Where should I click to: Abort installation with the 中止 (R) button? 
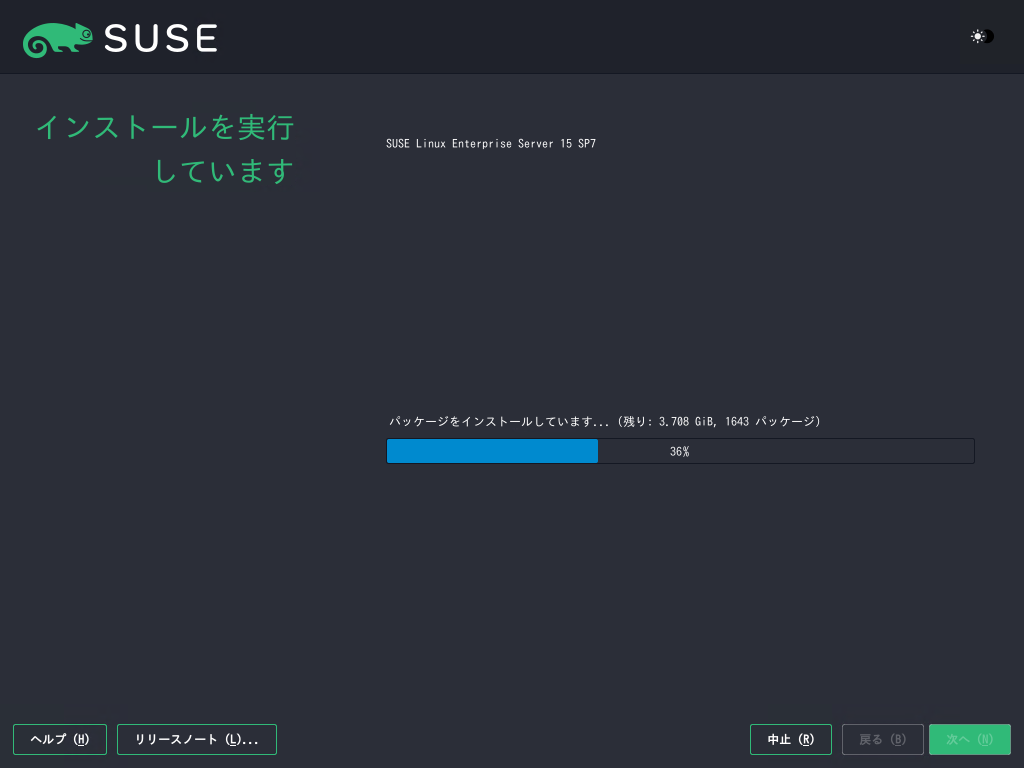point(790,740)
